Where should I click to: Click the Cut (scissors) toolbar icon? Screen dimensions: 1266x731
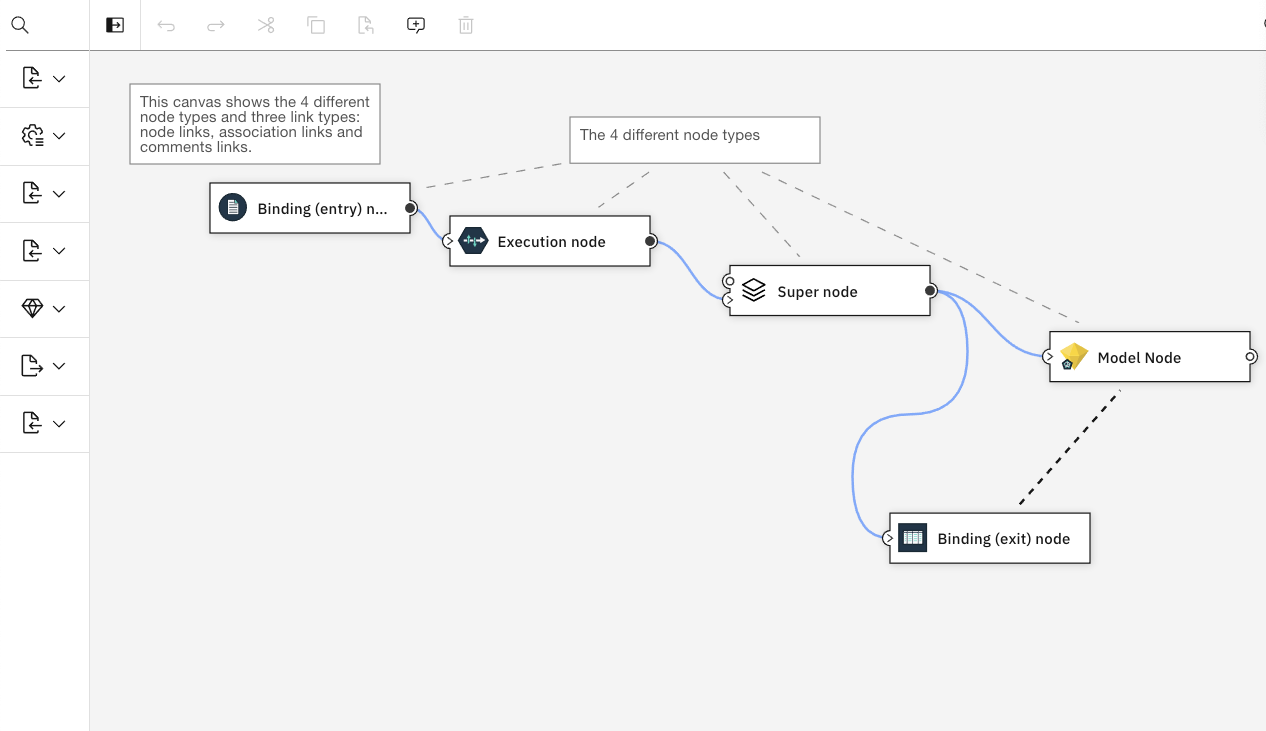[x=266, y=25]
